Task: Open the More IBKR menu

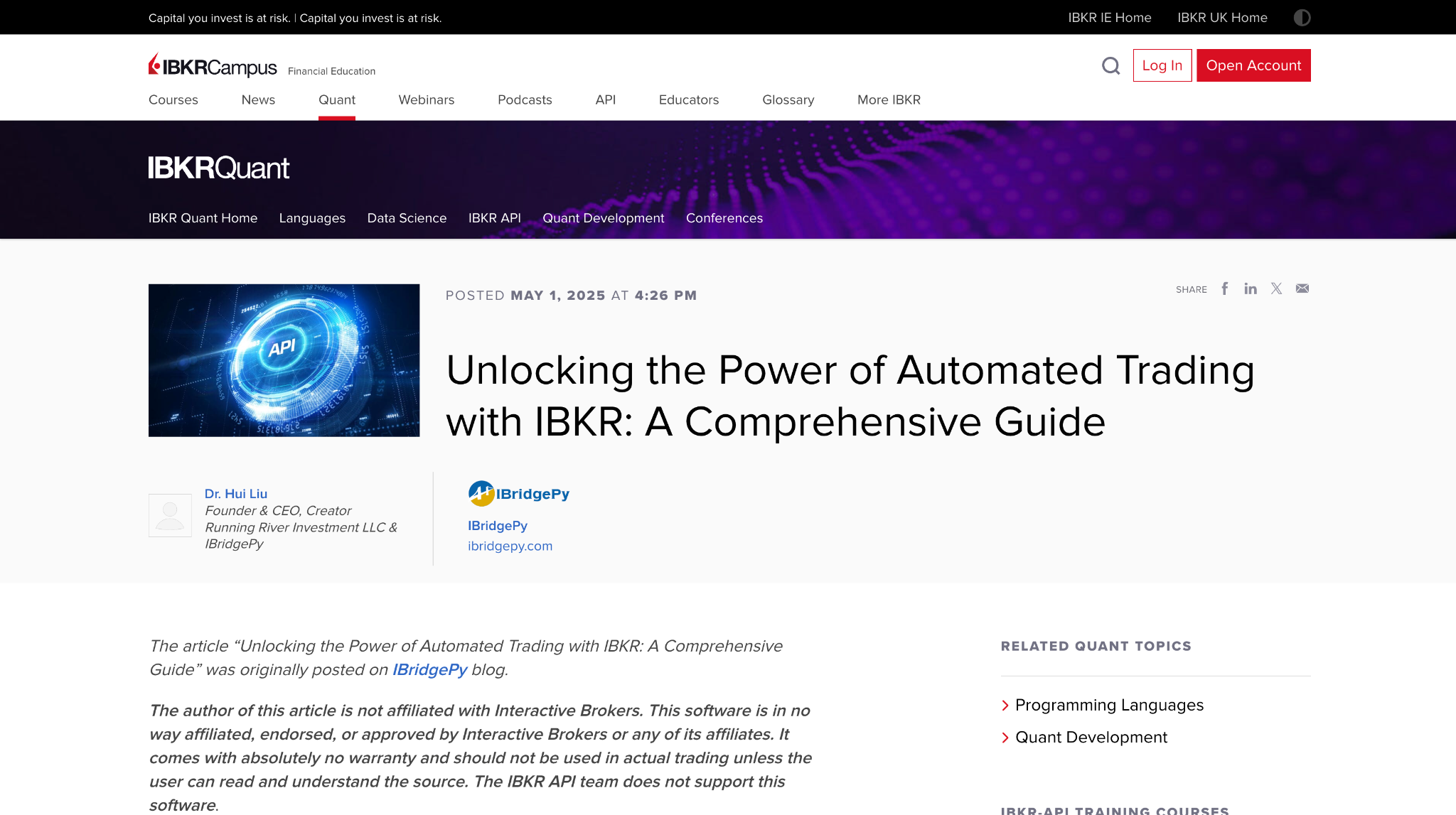Action: pos(889,99)
